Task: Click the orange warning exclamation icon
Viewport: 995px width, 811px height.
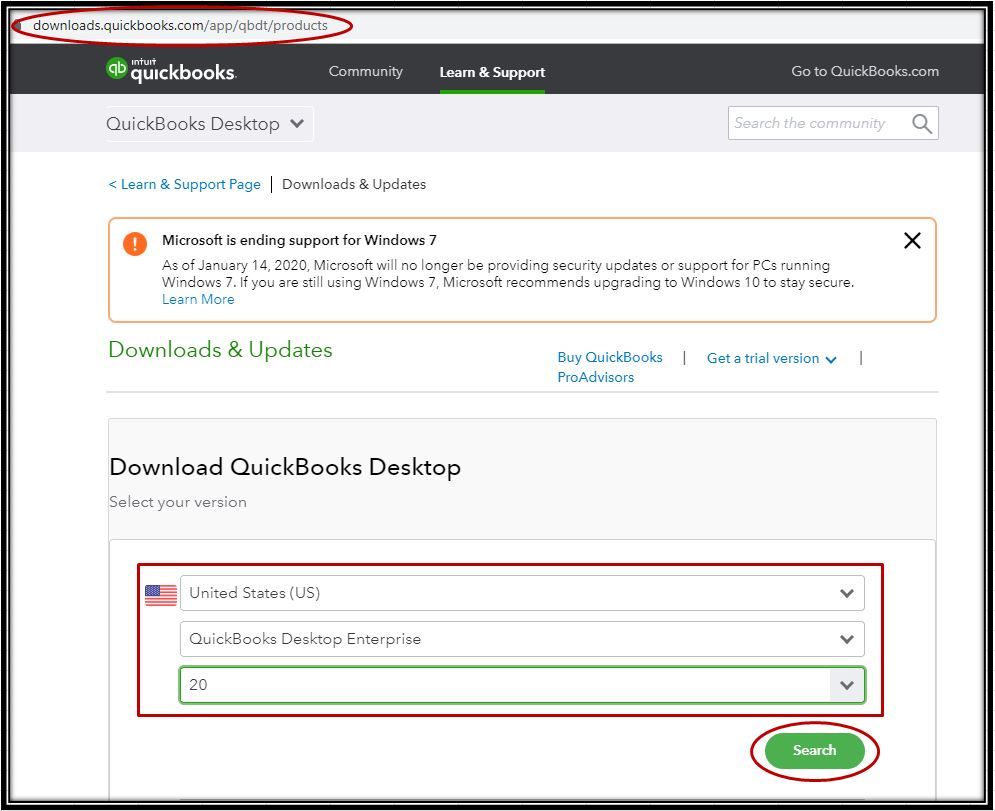Action: [135, 244]
